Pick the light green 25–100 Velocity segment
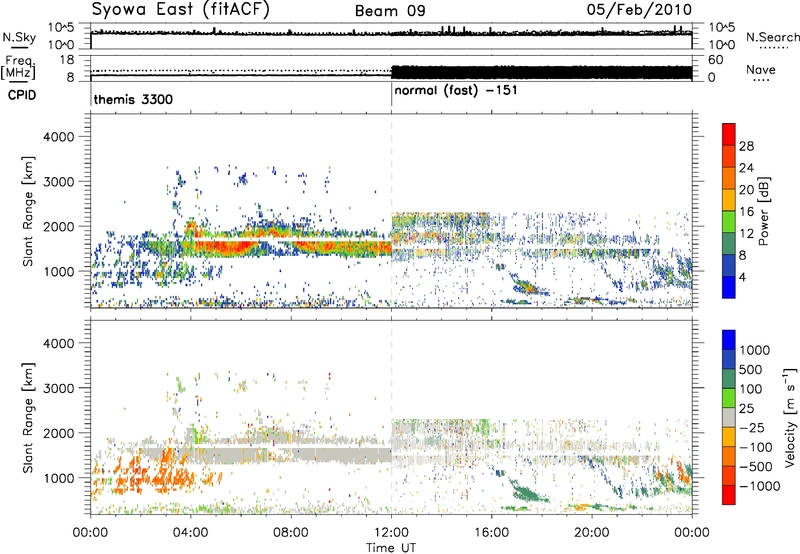The width and height of the screenshot is (800, 554). tap(729, 398)
